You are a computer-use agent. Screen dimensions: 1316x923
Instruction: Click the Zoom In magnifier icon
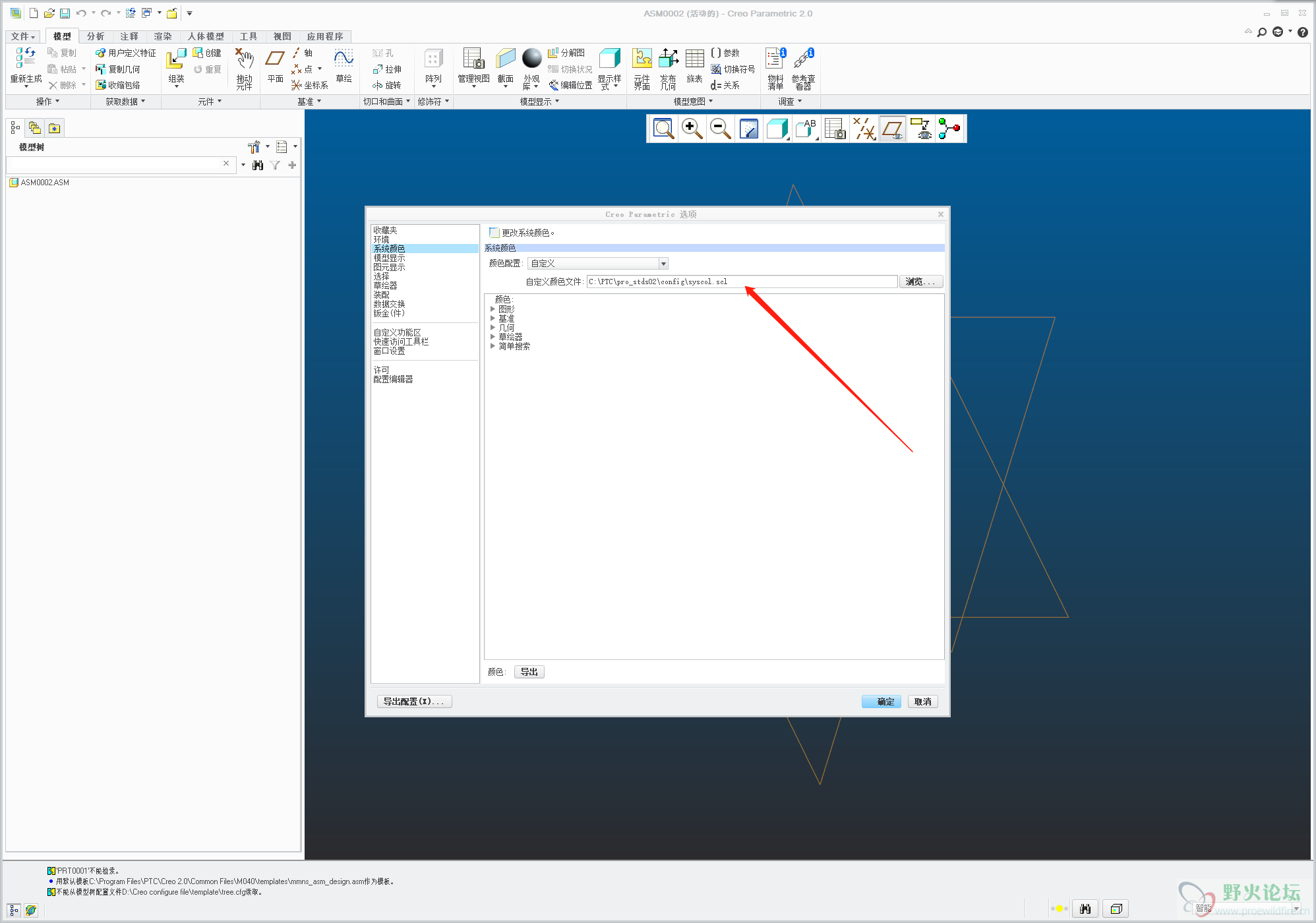click(692, 129)
